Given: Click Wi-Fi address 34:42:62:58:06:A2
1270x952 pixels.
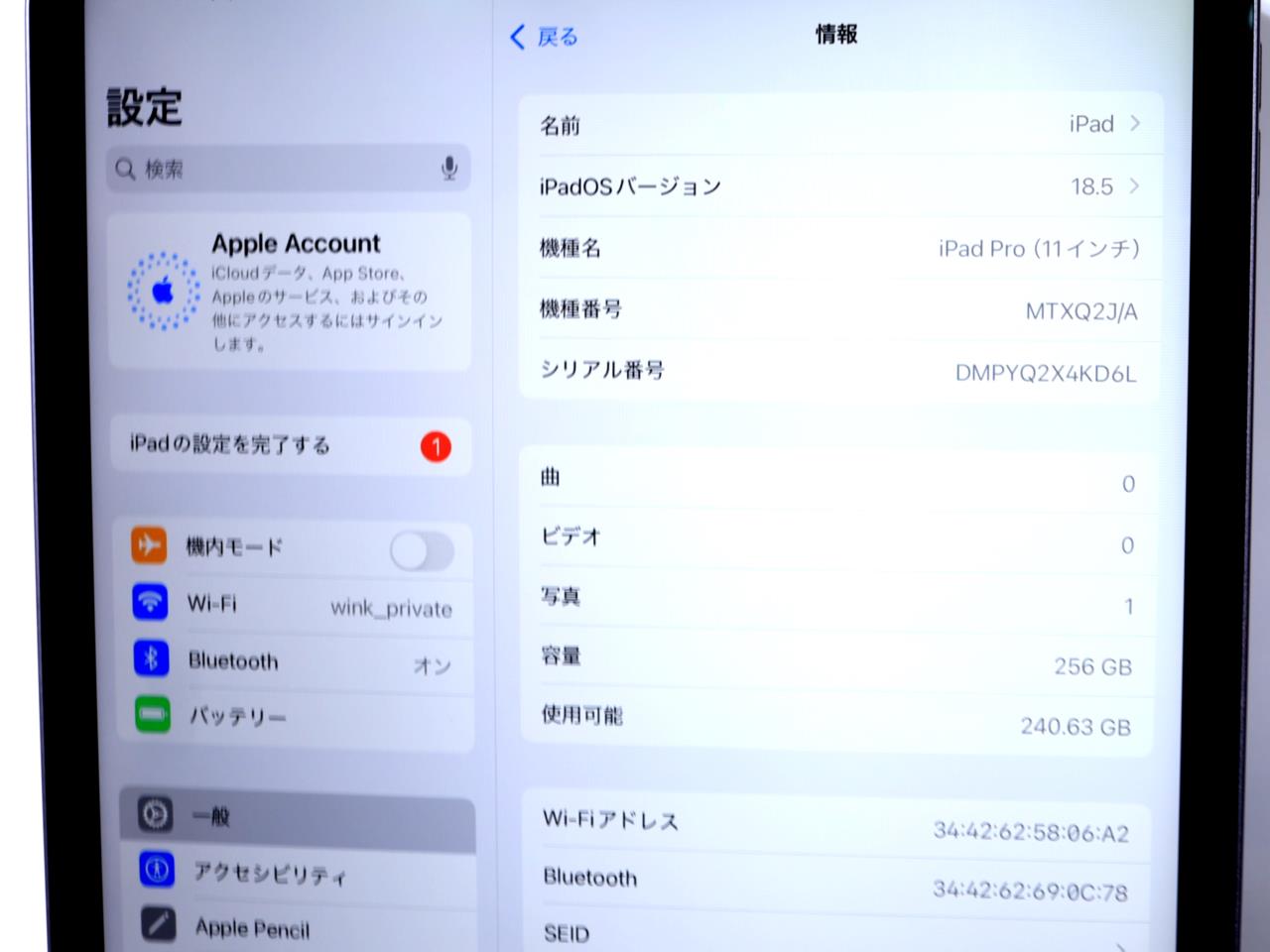Looking at the screenshot, I should click(1031, 832).
